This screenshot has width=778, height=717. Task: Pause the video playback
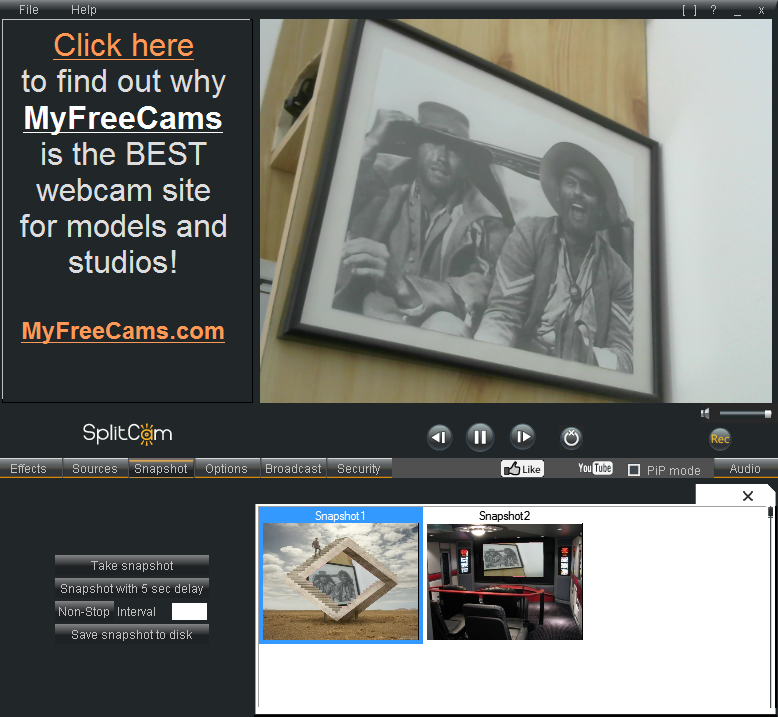click(x=480, y=437)
